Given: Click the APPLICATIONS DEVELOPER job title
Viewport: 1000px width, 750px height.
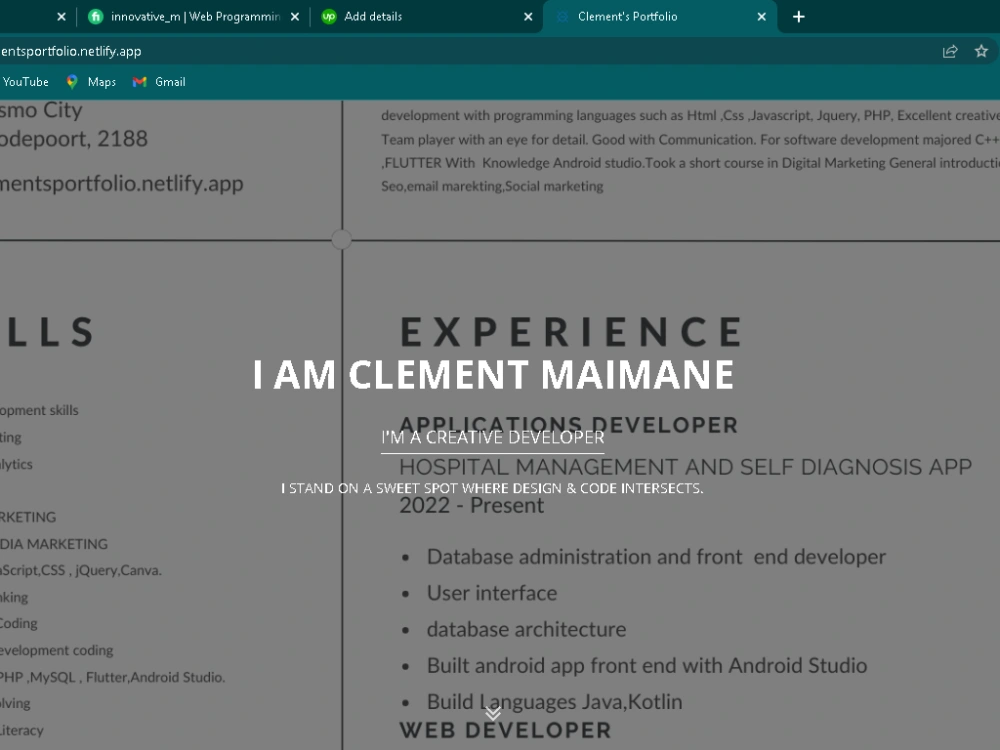Looking at the screenshot, I should coord(568,425).
